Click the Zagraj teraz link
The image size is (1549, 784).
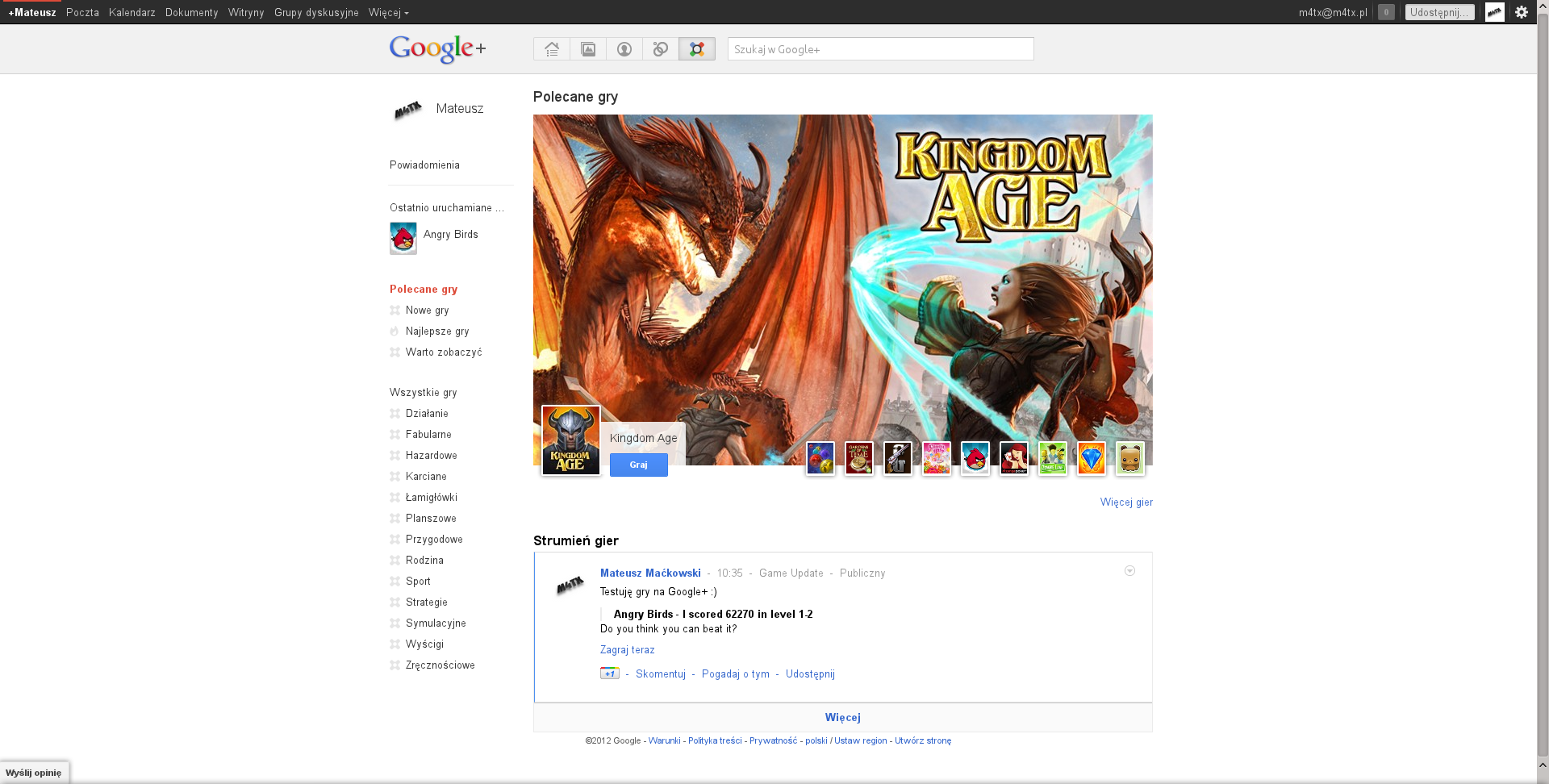[x=628, y=649]
